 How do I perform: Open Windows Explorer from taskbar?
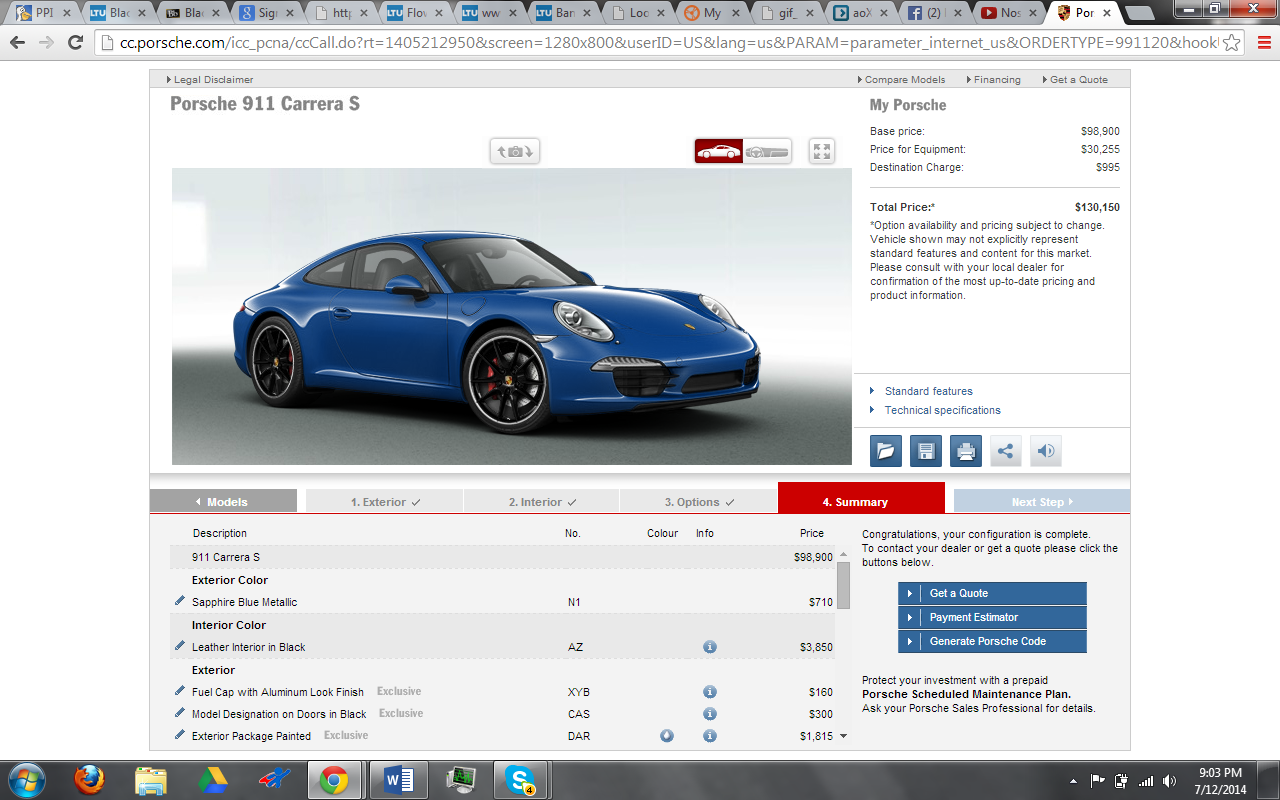(151, 780)
